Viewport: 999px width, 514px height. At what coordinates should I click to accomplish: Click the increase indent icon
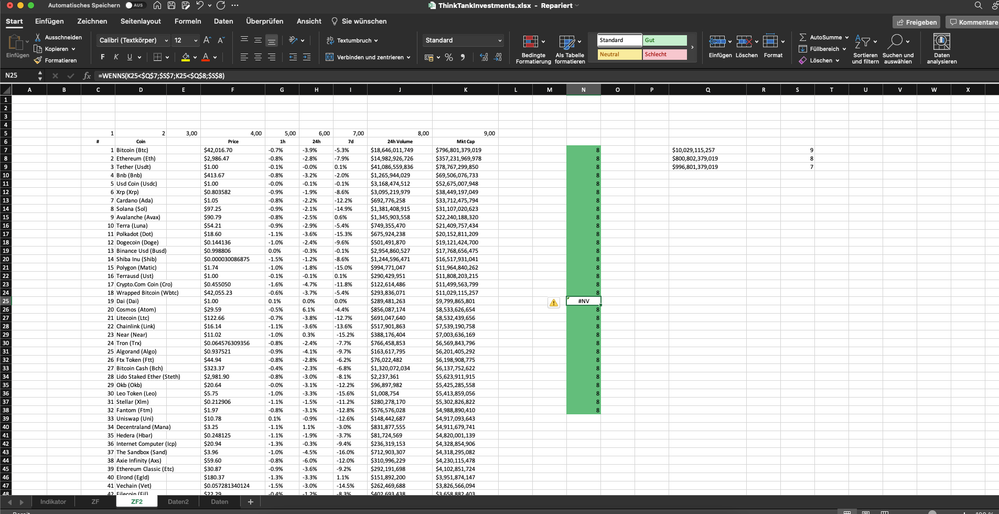click(307, 57)
